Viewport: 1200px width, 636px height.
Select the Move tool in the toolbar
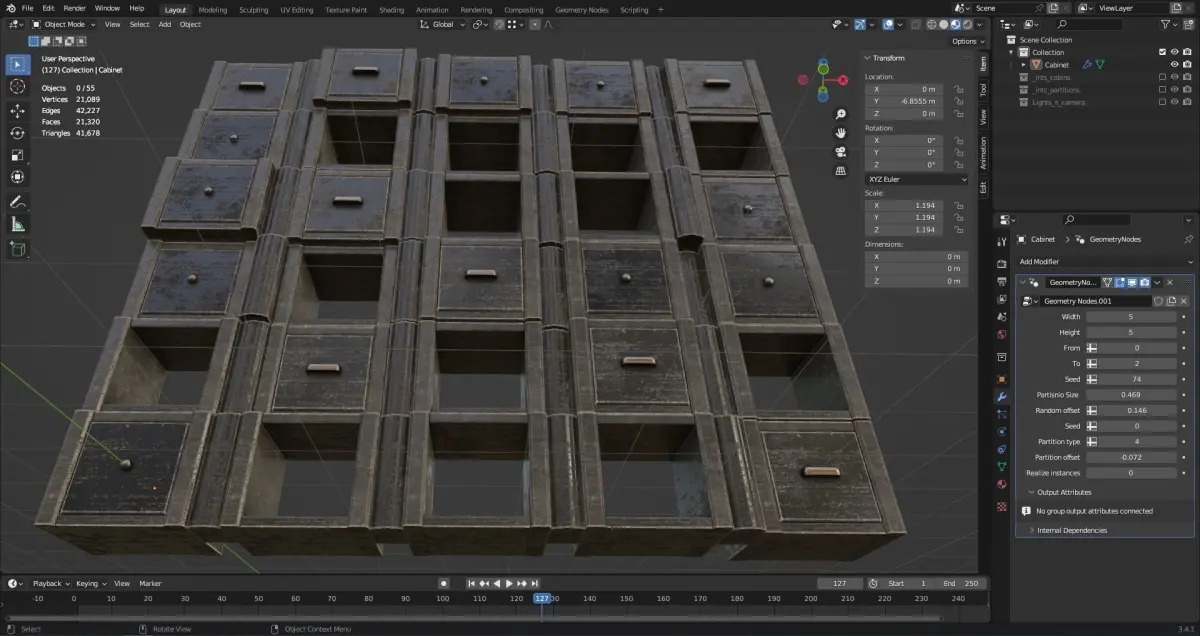tap(17, 110)
